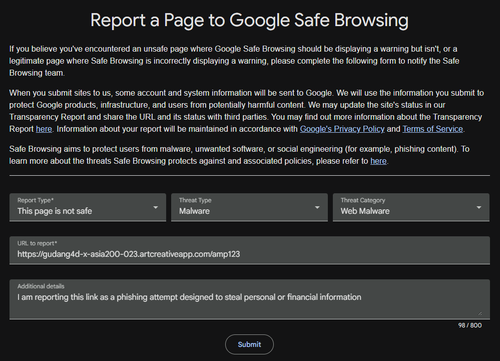
Task: Open the Report Type dropdown
Action: (88, 207)
